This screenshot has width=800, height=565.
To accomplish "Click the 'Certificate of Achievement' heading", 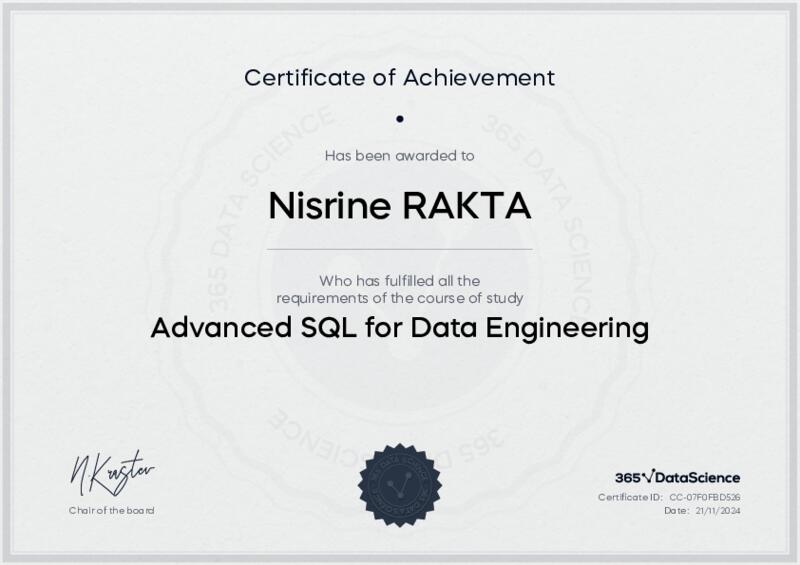I will [399, 76].
